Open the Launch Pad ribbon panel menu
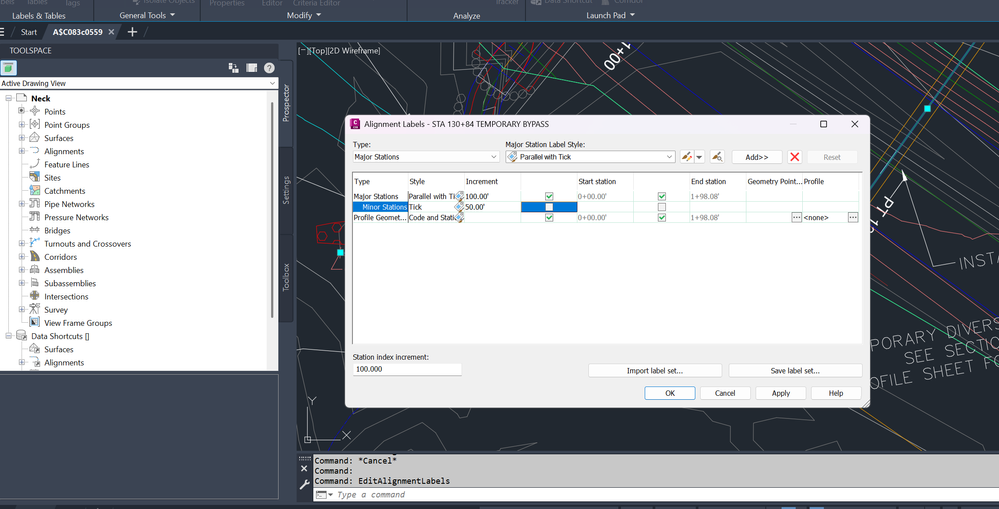The width and height of the screenshot is (999, 509). tap(610, 15)
